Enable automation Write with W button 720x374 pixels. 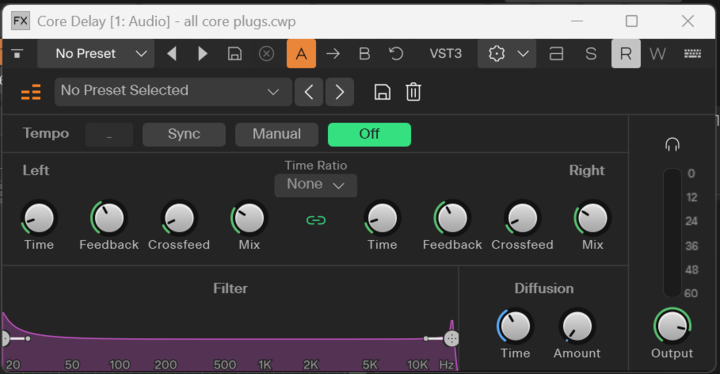pos(658,54)
